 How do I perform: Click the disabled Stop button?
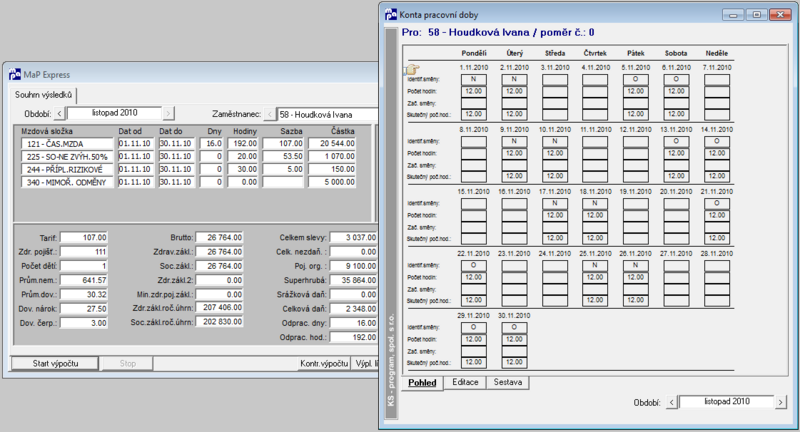point(128,363)
